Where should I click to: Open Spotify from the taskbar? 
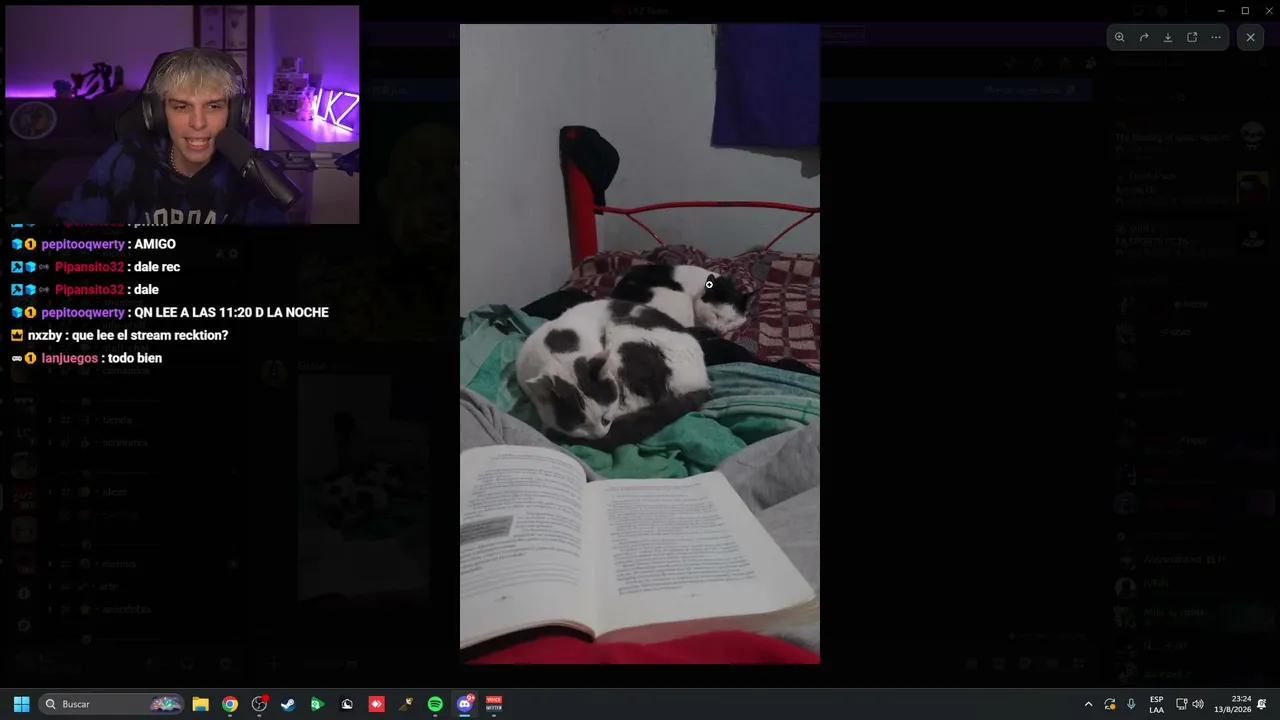click(435, 704)
